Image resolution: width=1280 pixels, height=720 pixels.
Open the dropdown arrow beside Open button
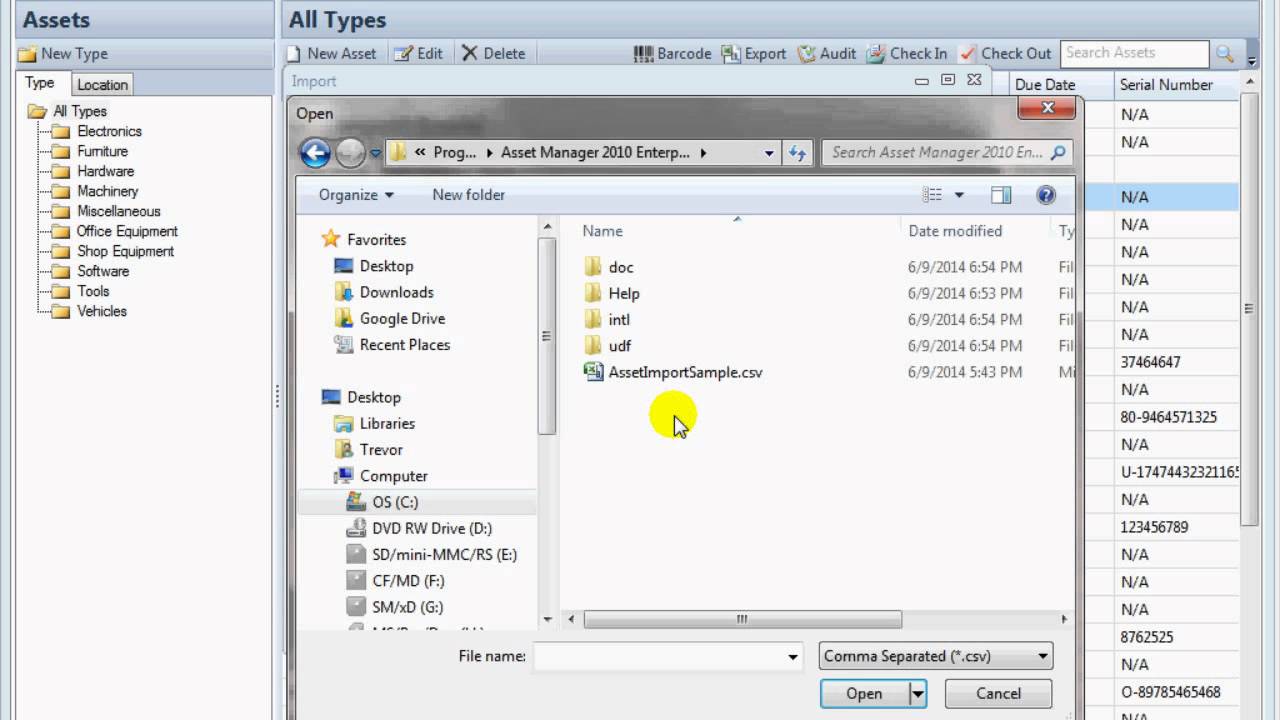917,694
